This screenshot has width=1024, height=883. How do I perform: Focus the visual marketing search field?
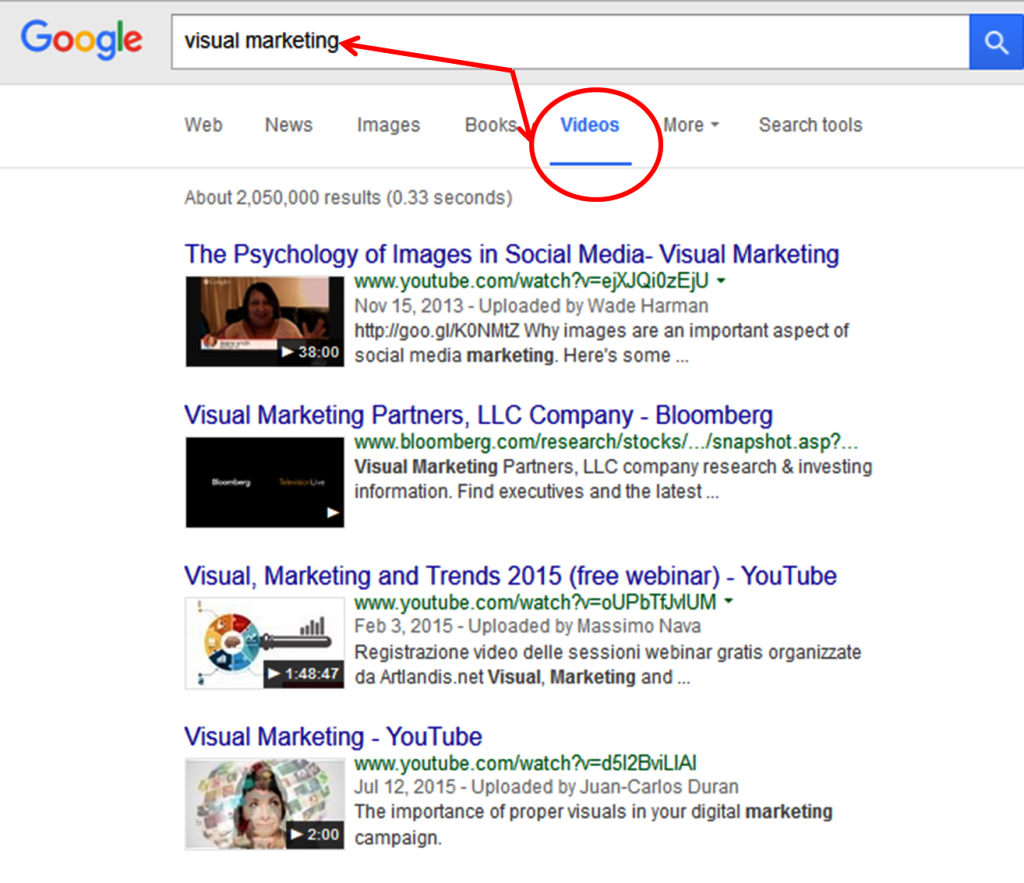[x=570, y=42]
